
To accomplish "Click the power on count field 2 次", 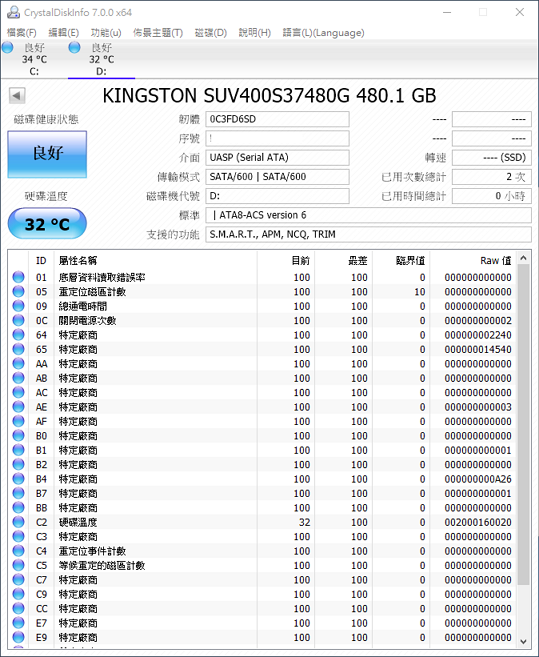I will [492, 177].
